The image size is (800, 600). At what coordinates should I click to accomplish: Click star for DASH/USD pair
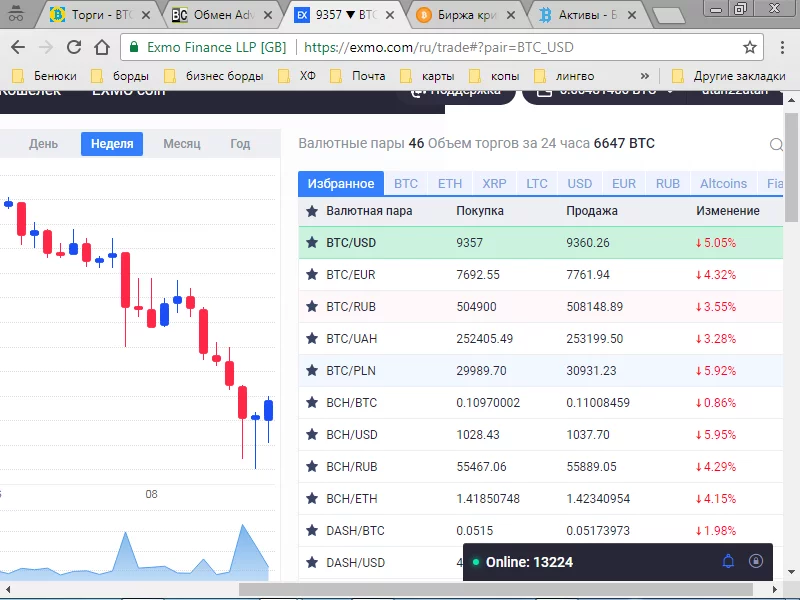pos(312,562)
